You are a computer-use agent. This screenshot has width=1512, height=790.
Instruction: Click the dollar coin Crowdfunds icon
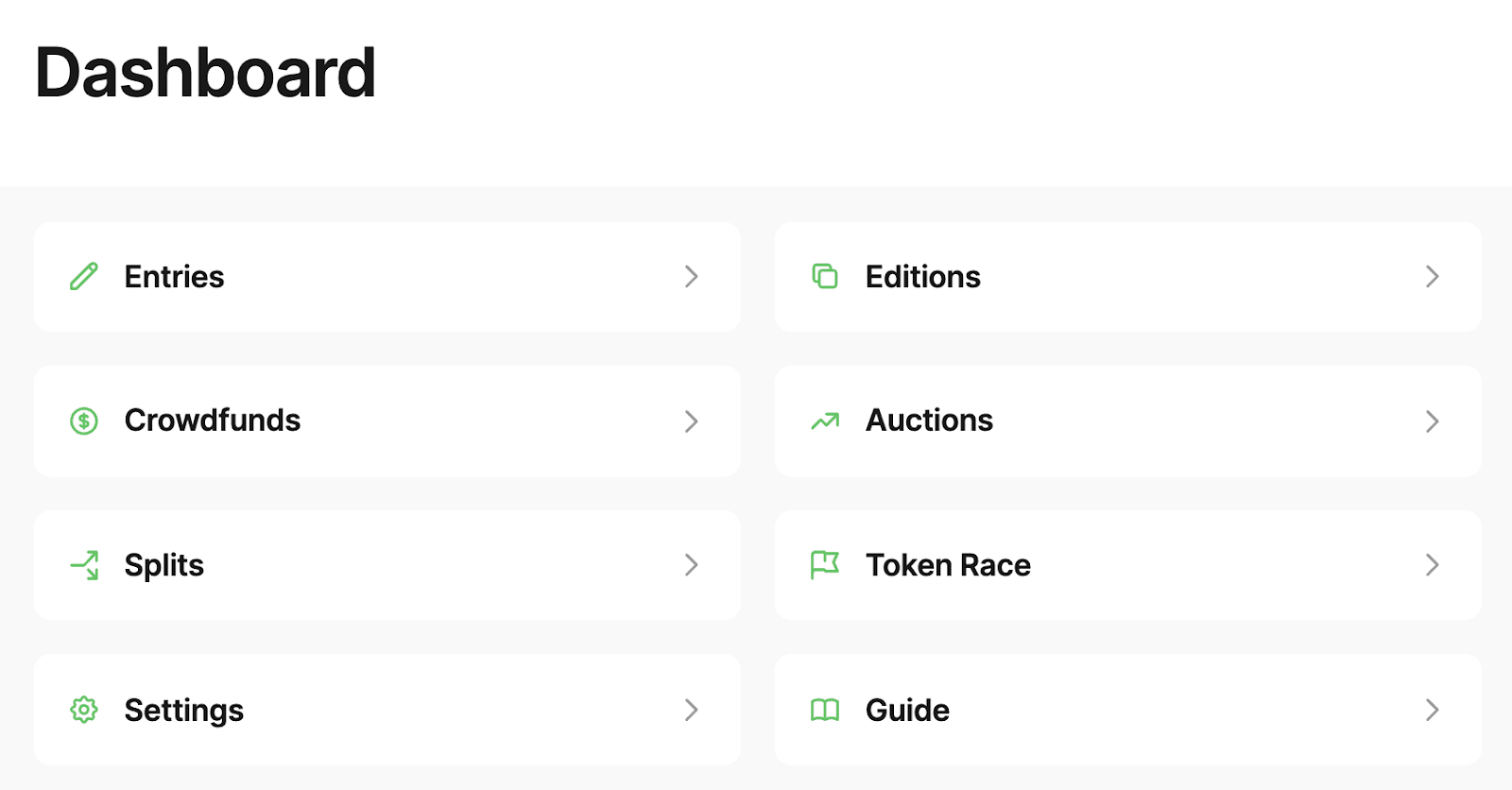[84, 421]
